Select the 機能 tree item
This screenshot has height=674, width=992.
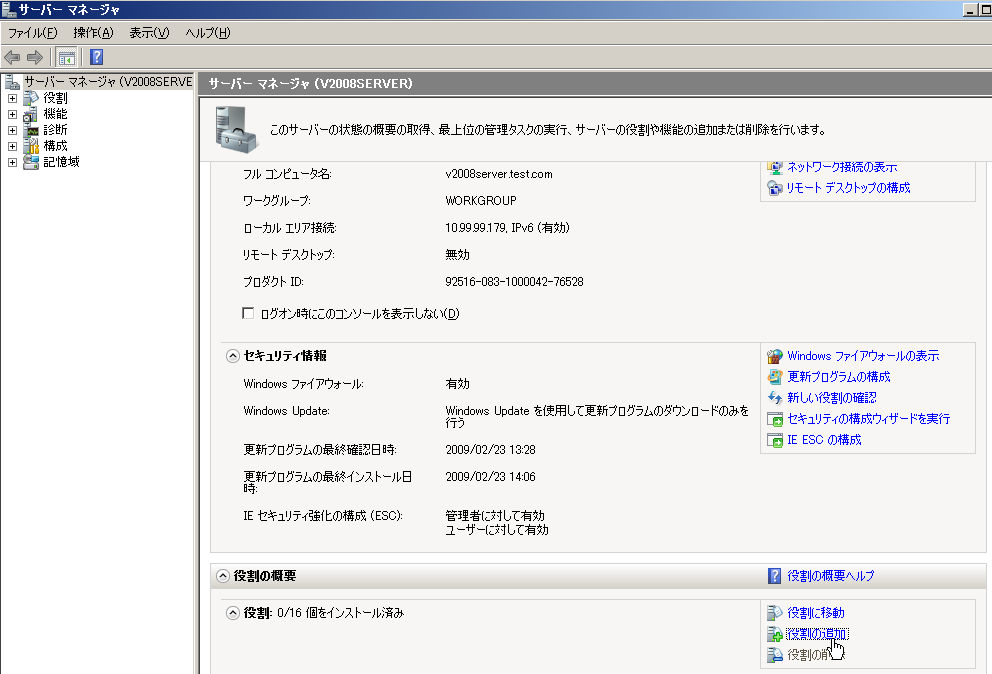[55, 114]
